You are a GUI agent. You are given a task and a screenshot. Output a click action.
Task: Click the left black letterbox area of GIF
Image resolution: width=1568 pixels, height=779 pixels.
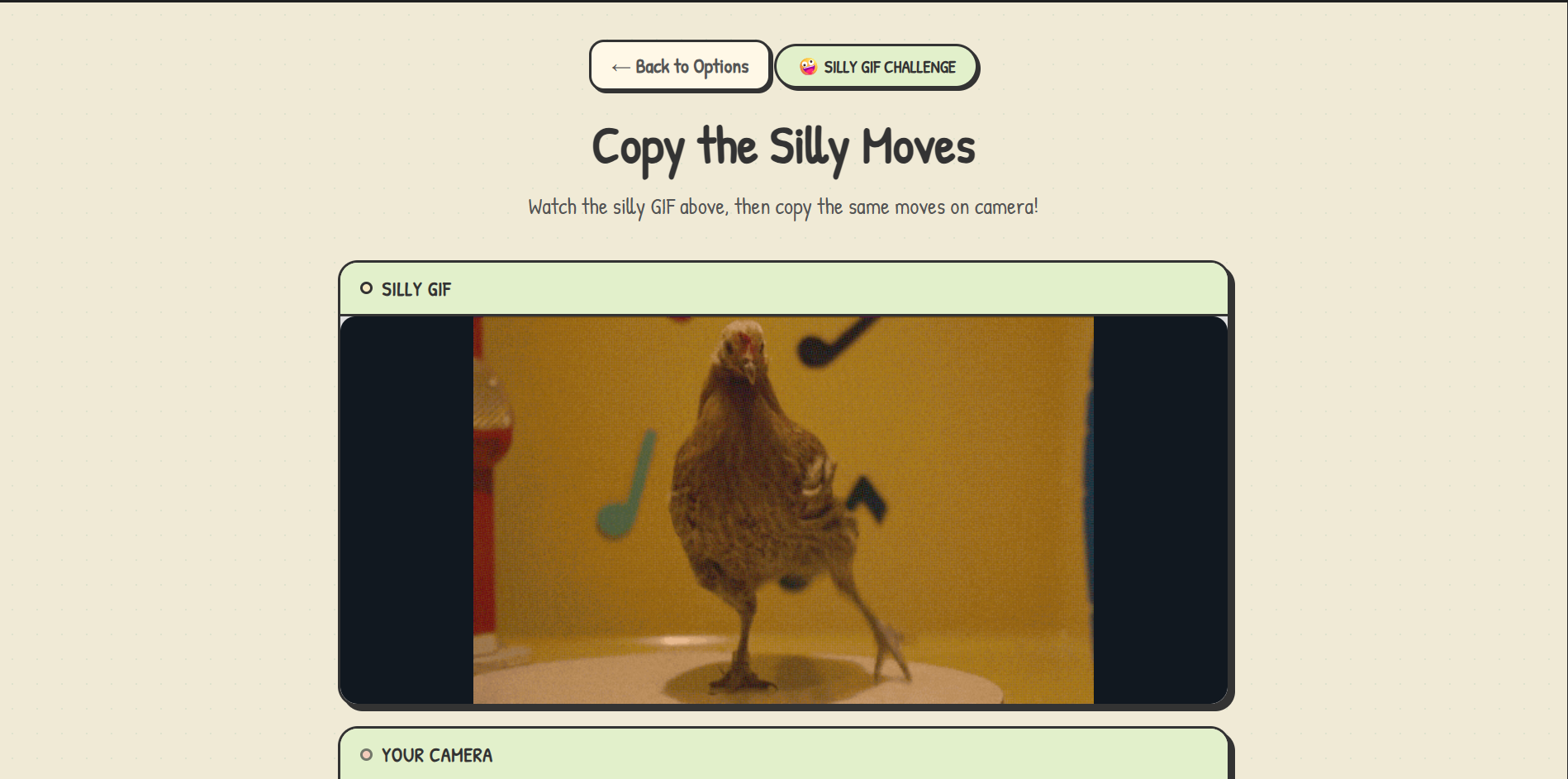406,511
